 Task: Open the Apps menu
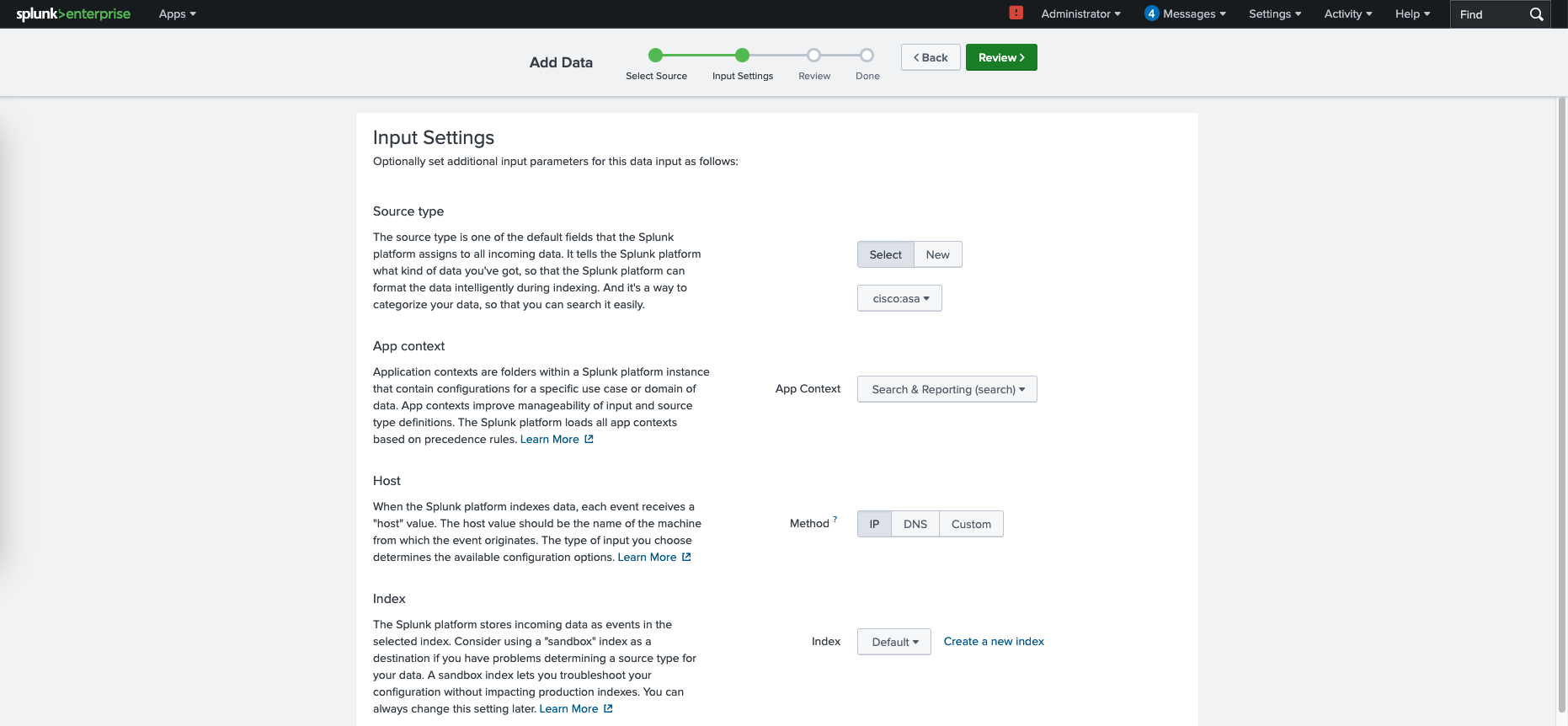tap(177, 14)
